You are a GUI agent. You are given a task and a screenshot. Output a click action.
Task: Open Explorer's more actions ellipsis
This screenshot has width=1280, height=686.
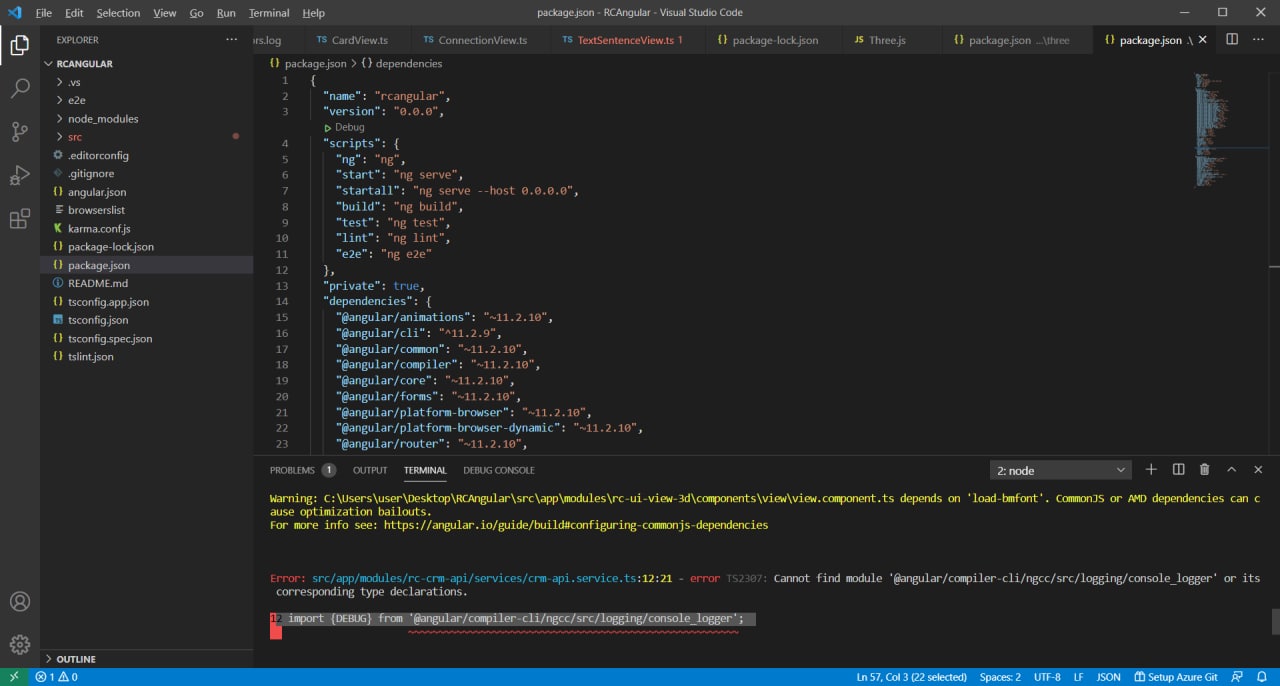(x=232, y=40)
